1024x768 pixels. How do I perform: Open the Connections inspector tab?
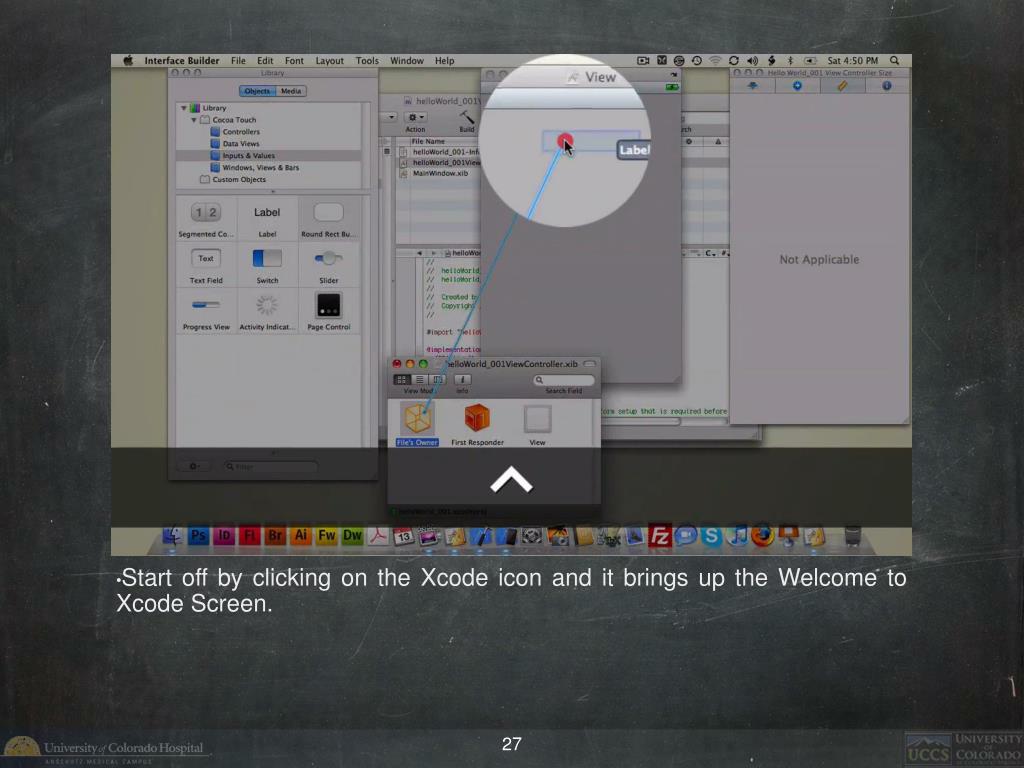coord(797,86)
